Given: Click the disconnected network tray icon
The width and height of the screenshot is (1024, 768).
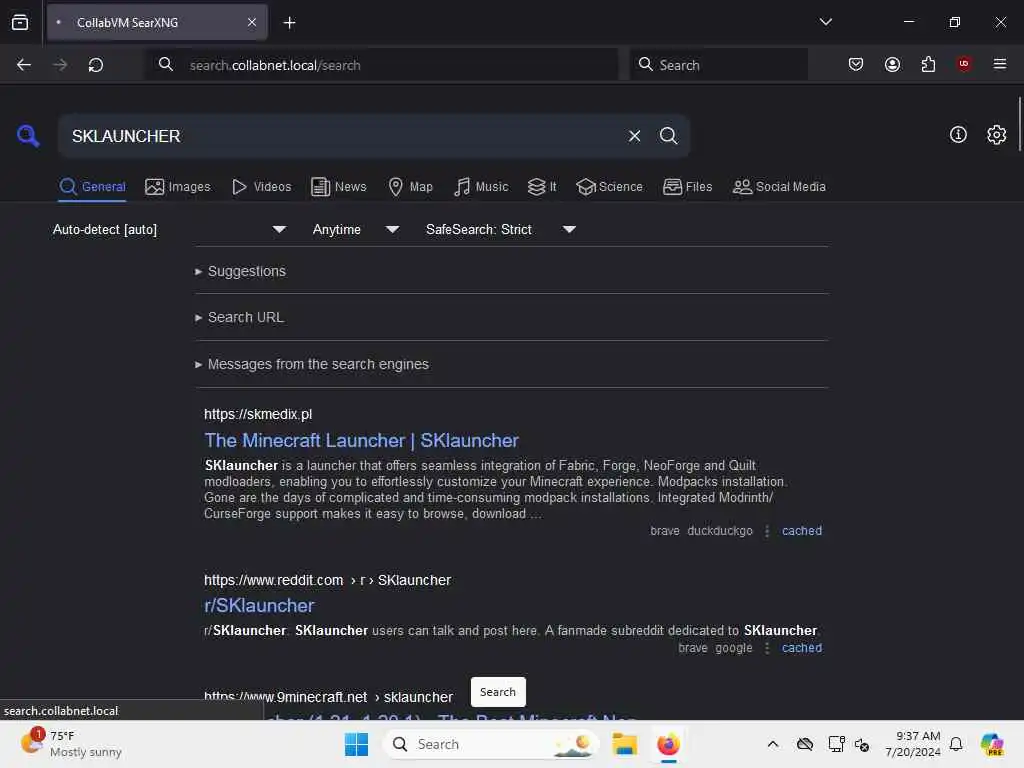Looking at the screenshot, I should pos(861,744).
